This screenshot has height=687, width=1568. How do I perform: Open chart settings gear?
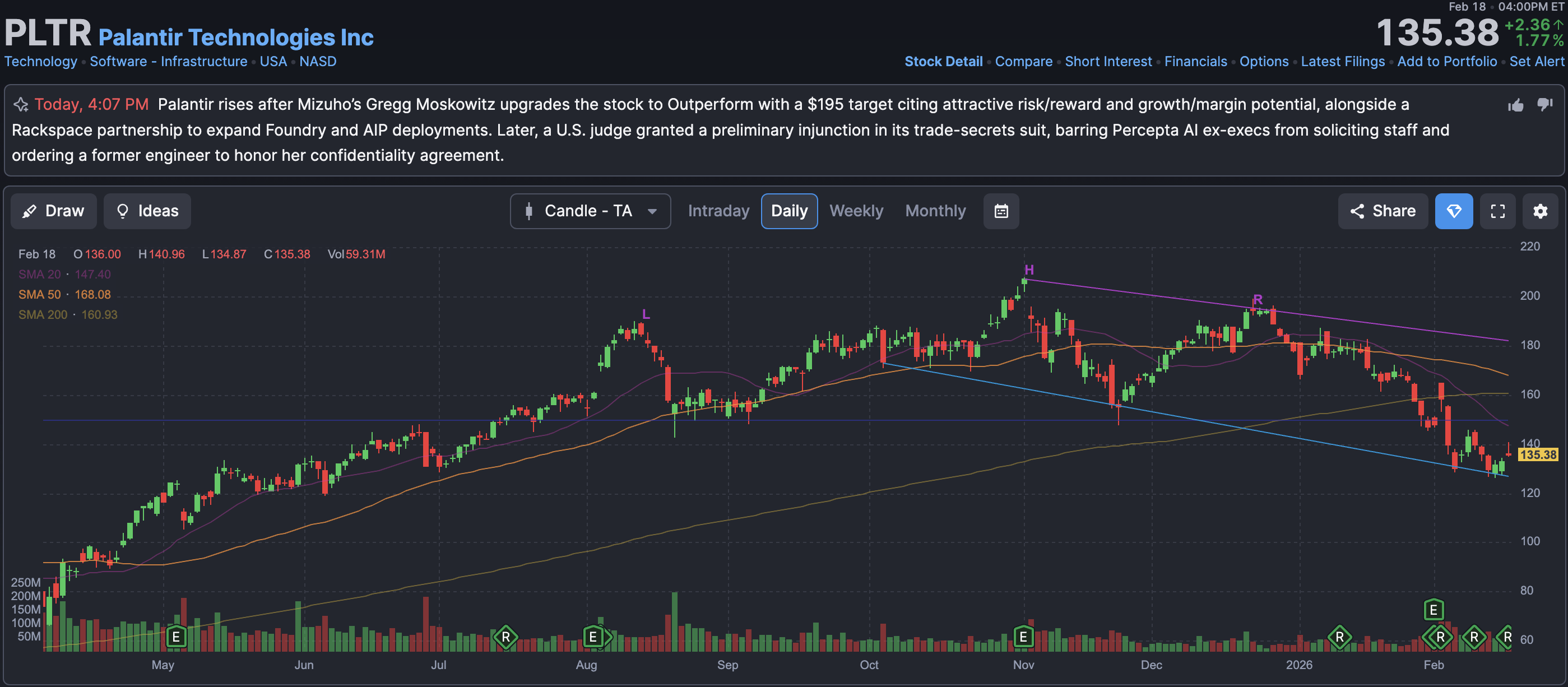pyautogui.click(x=1540, y=211)
